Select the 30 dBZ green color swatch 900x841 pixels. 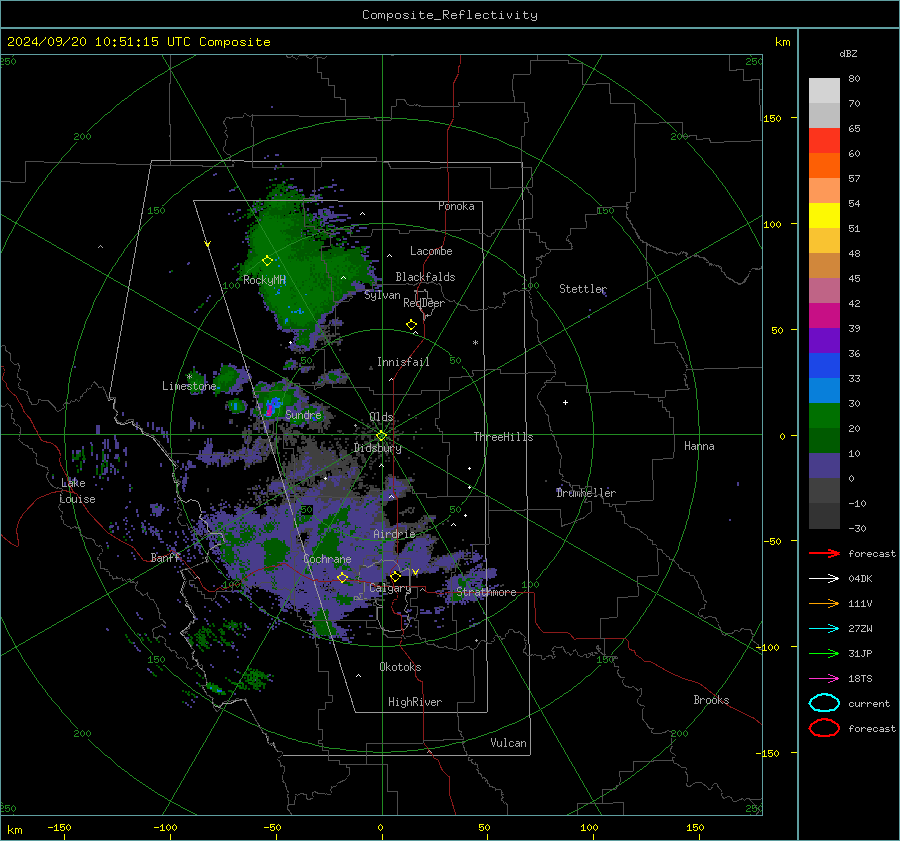824,415
